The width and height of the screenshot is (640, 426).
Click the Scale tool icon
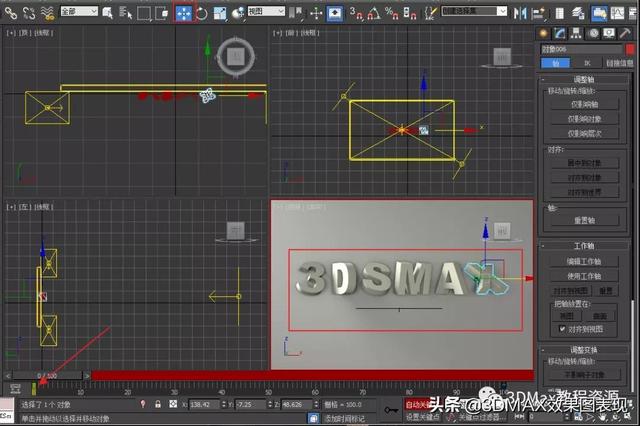pyautogui.click(x=219, y=13)
